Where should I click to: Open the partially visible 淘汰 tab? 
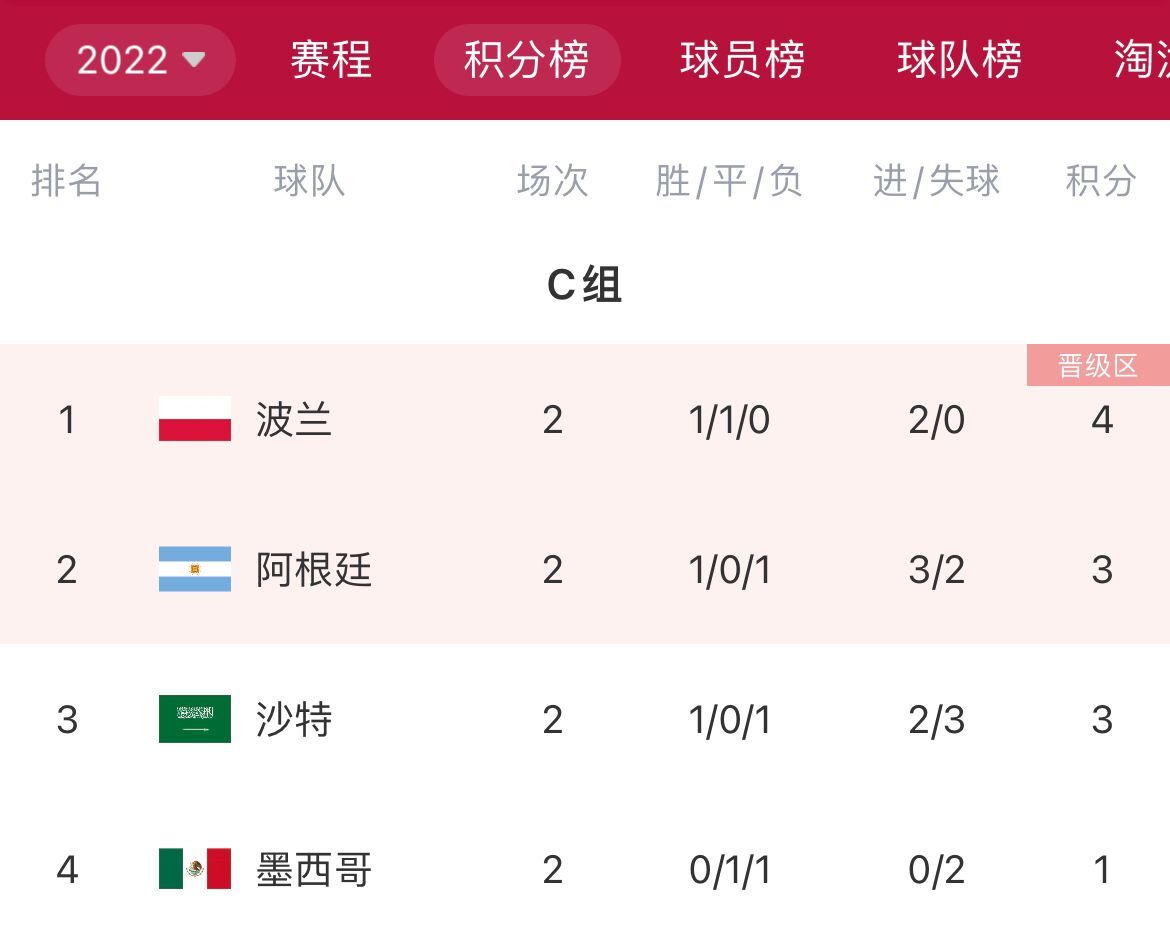1142,60
